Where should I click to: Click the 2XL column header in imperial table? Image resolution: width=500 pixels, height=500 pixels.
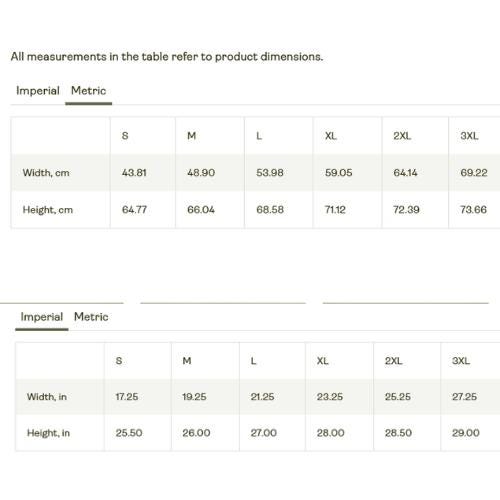point(394,361)
